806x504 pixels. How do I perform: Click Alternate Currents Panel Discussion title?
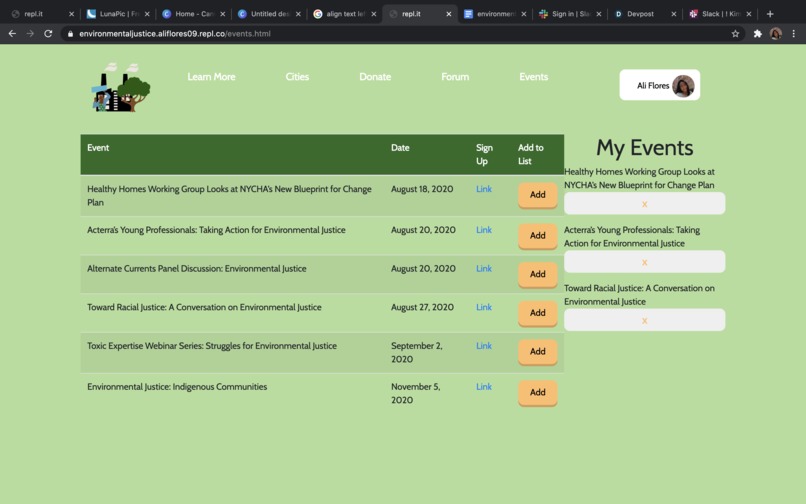point(196,268)
